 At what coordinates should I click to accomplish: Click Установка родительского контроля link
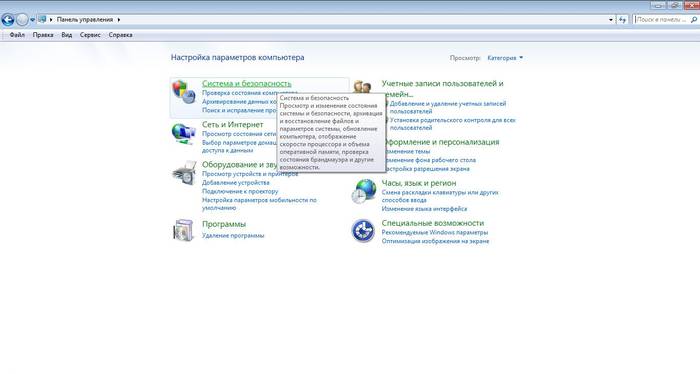click(453, 124)
